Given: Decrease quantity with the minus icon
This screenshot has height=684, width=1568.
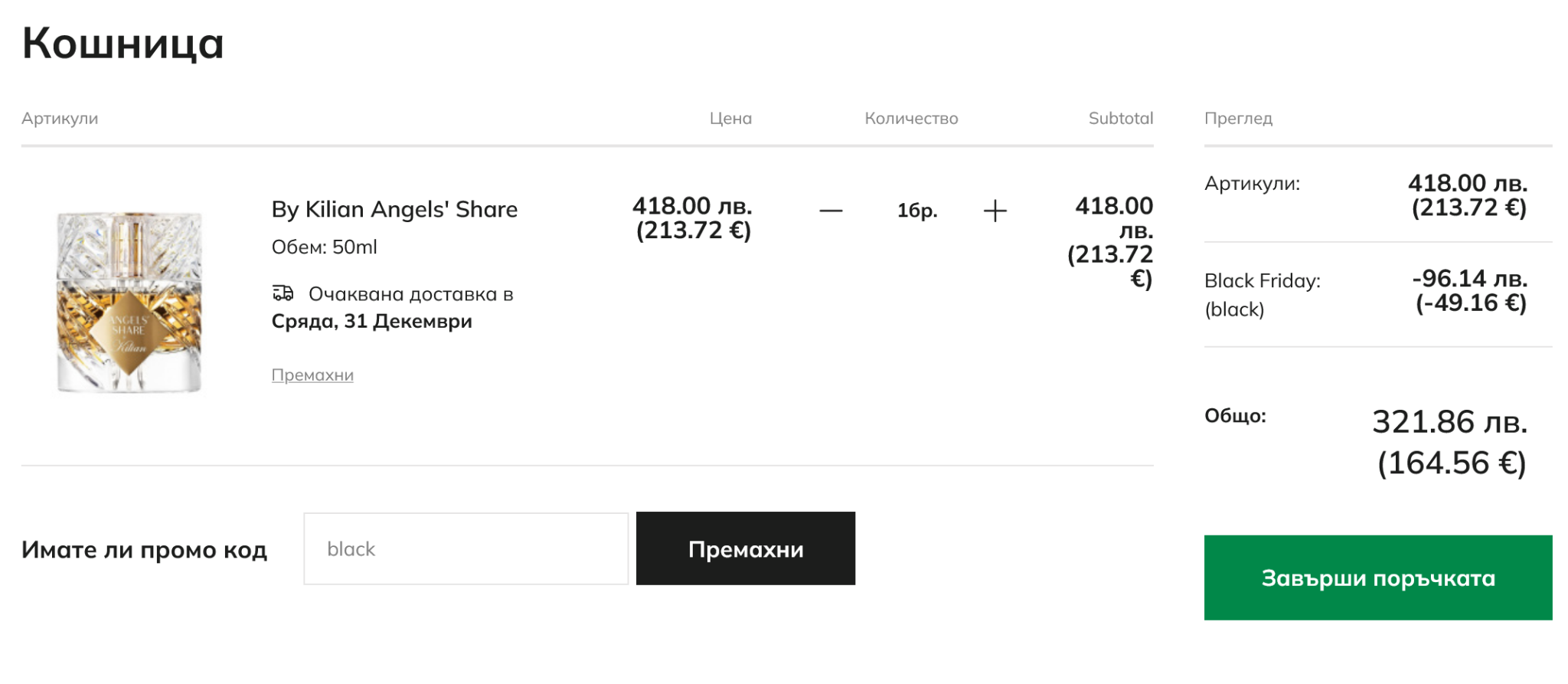Looking at the screenshot, I should pyautogui.click(x=831, y=211).
